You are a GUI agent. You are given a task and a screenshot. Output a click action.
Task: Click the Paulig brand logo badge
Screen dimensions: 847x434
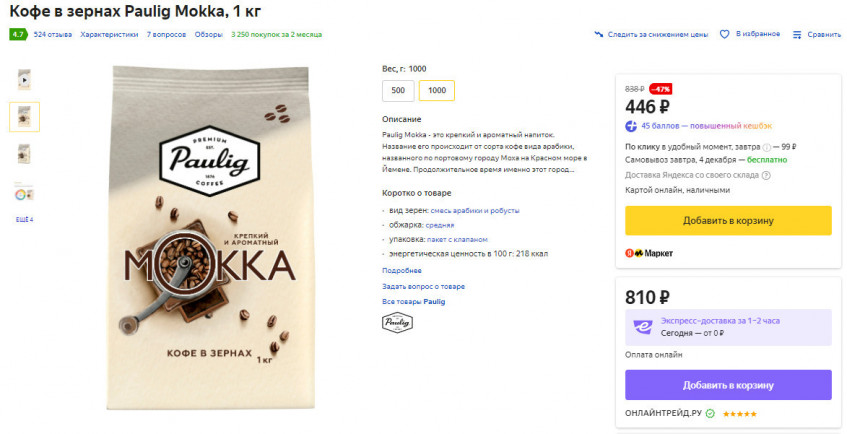pyautogui.click(x=396, y=322)
